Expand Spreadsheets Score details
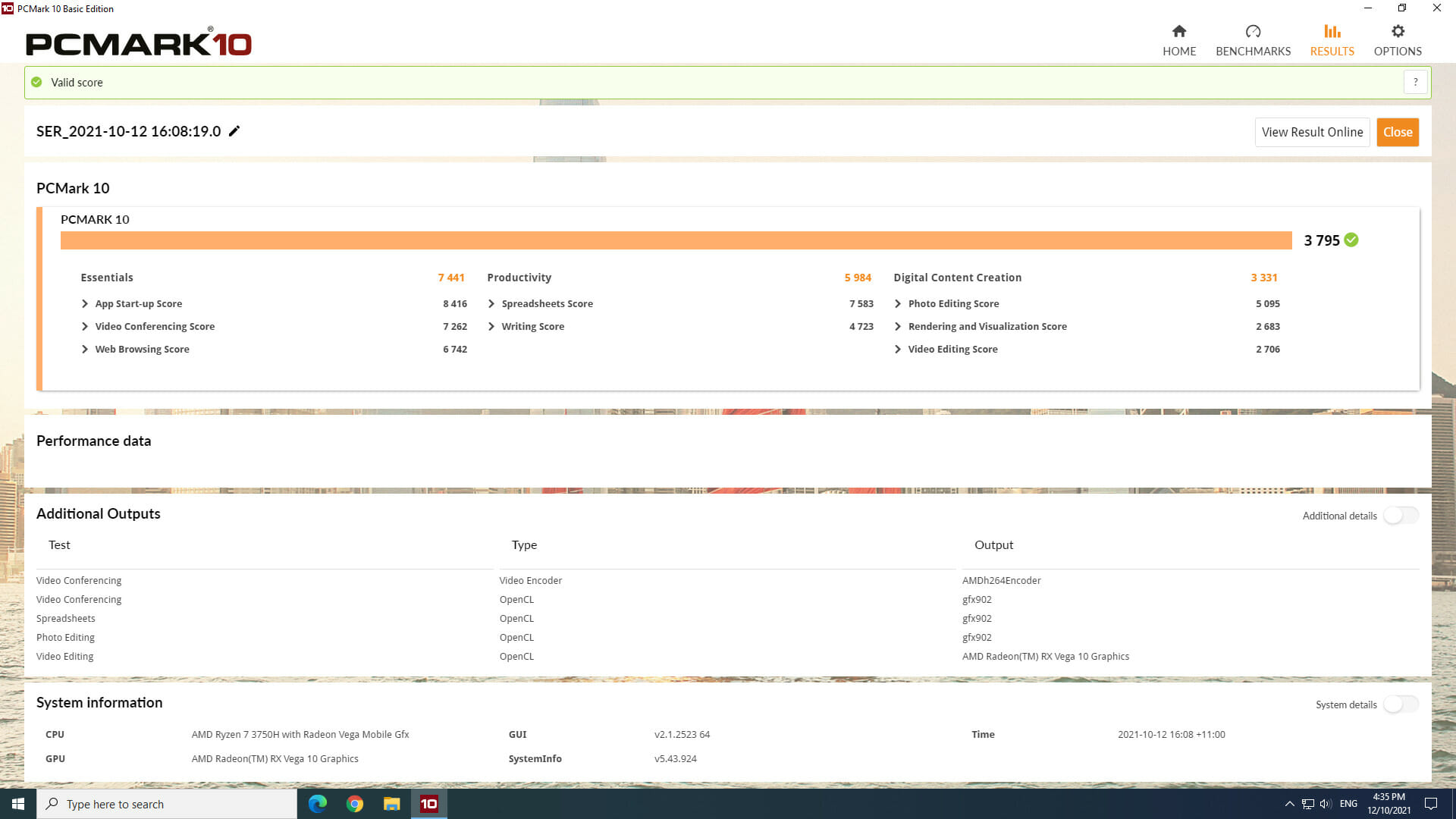The image size is (1456, 819). pyautogui.click(x=491, y=303)
